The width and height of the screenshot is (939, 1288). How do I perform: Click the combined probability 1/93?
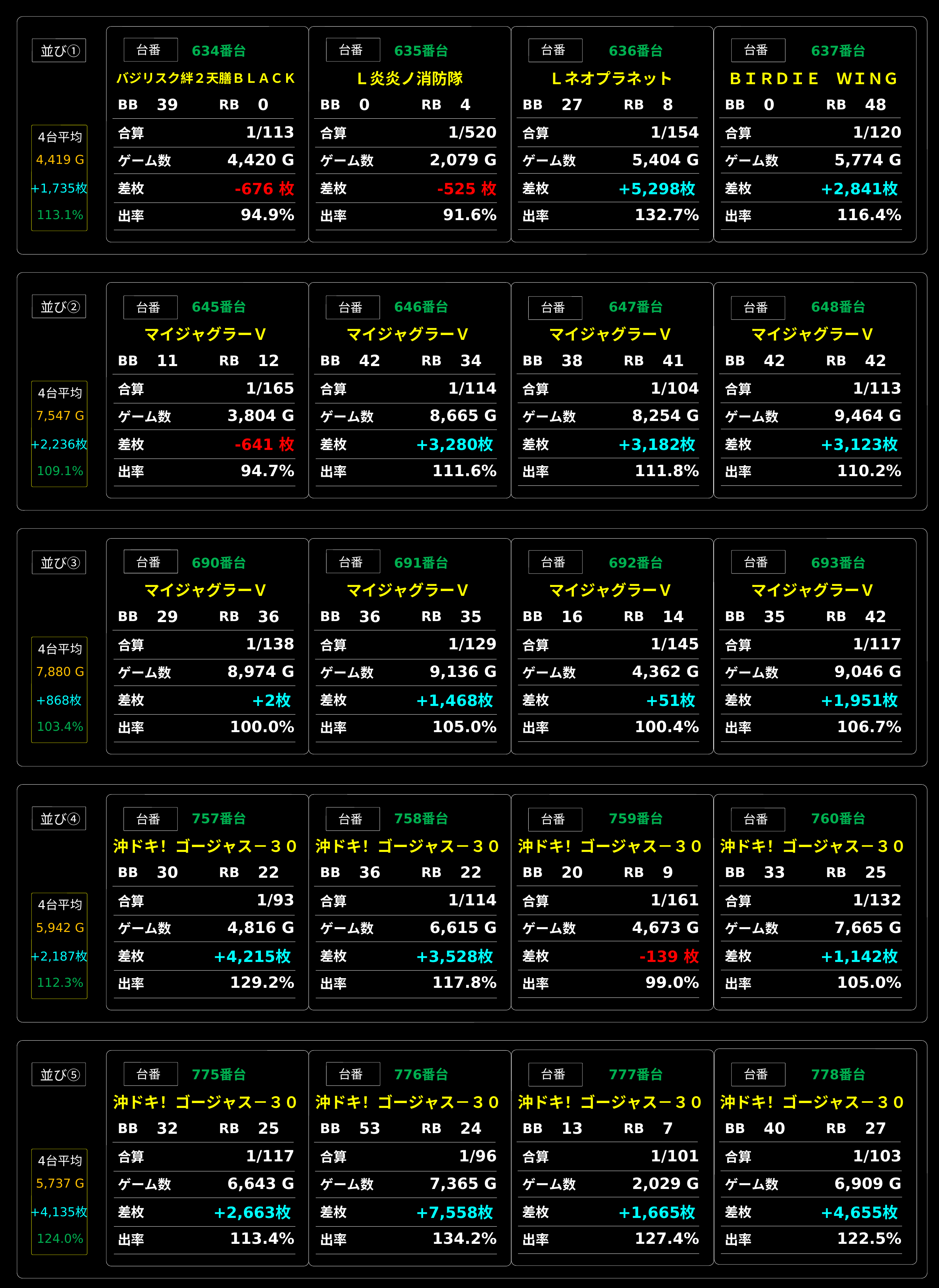tap(276, 901)
